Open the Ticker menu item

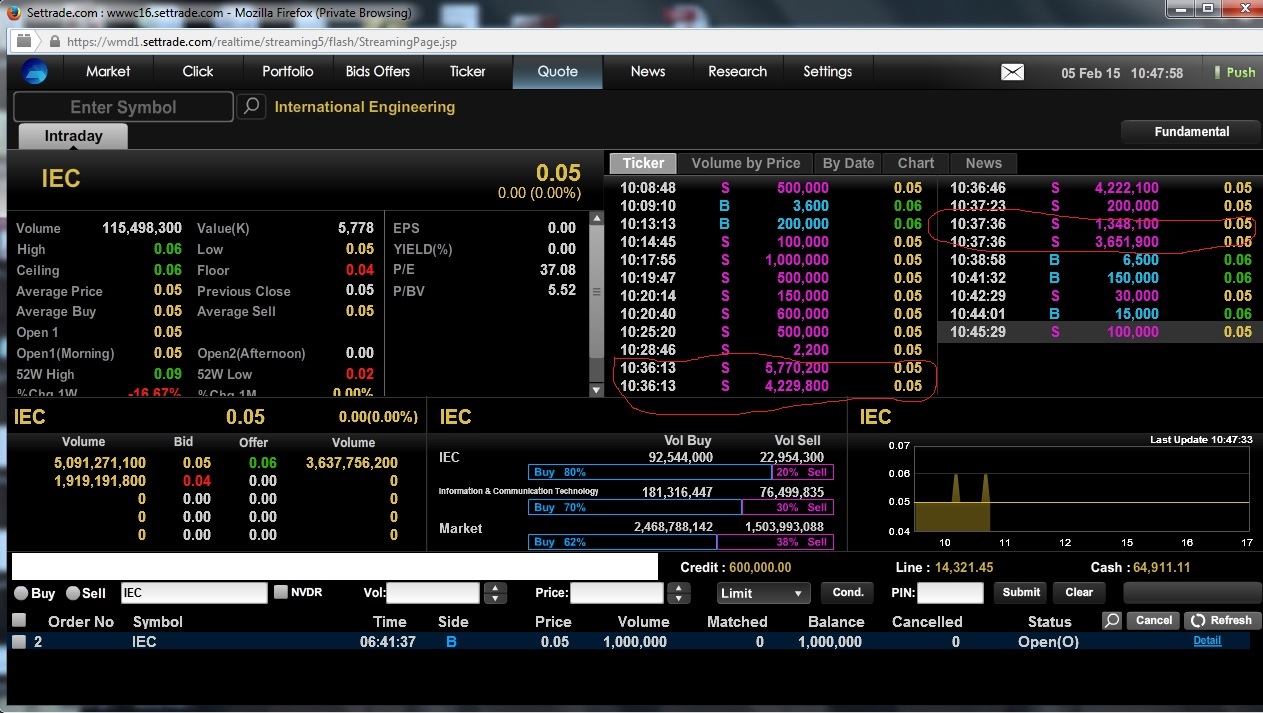[x=467, y=72]
